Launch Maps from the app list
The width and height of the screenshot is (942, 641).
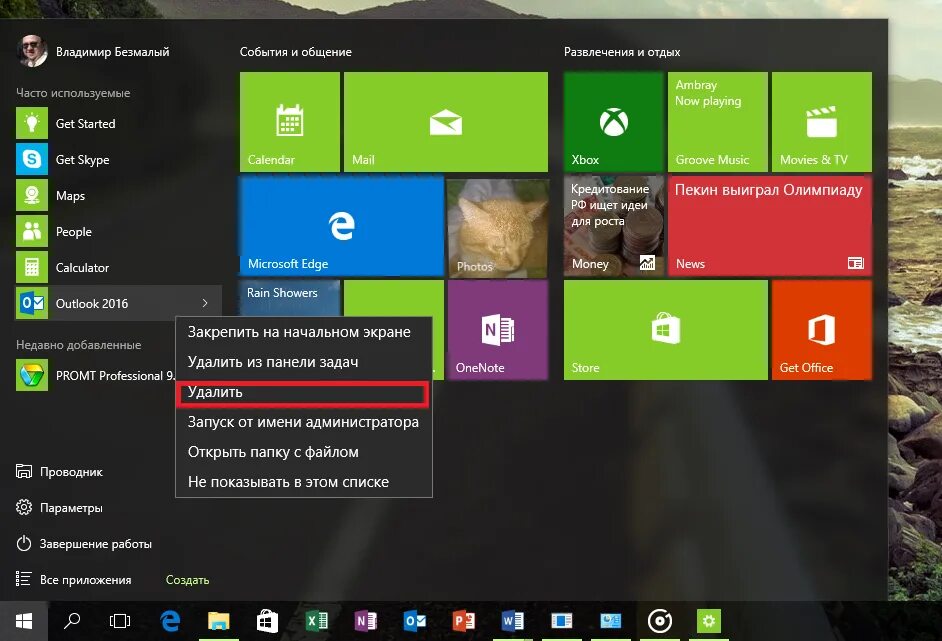[x=118, y=196]
